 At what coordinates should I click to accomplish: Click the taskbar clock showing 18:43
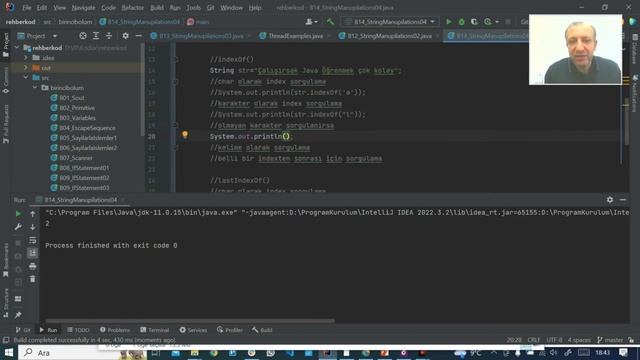602,353
